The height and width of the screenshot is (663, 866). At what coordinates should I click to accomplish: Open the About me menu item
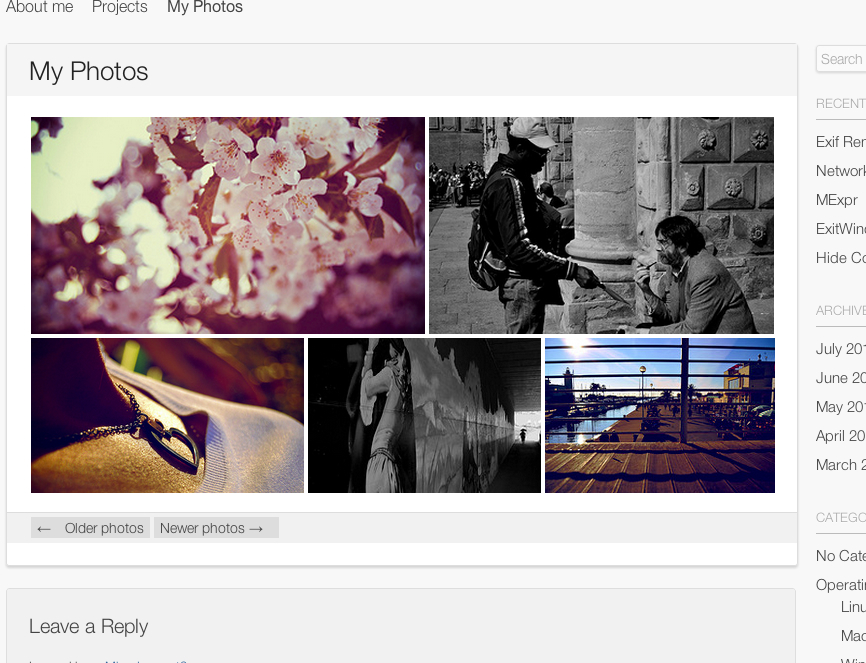coord(39,8)
